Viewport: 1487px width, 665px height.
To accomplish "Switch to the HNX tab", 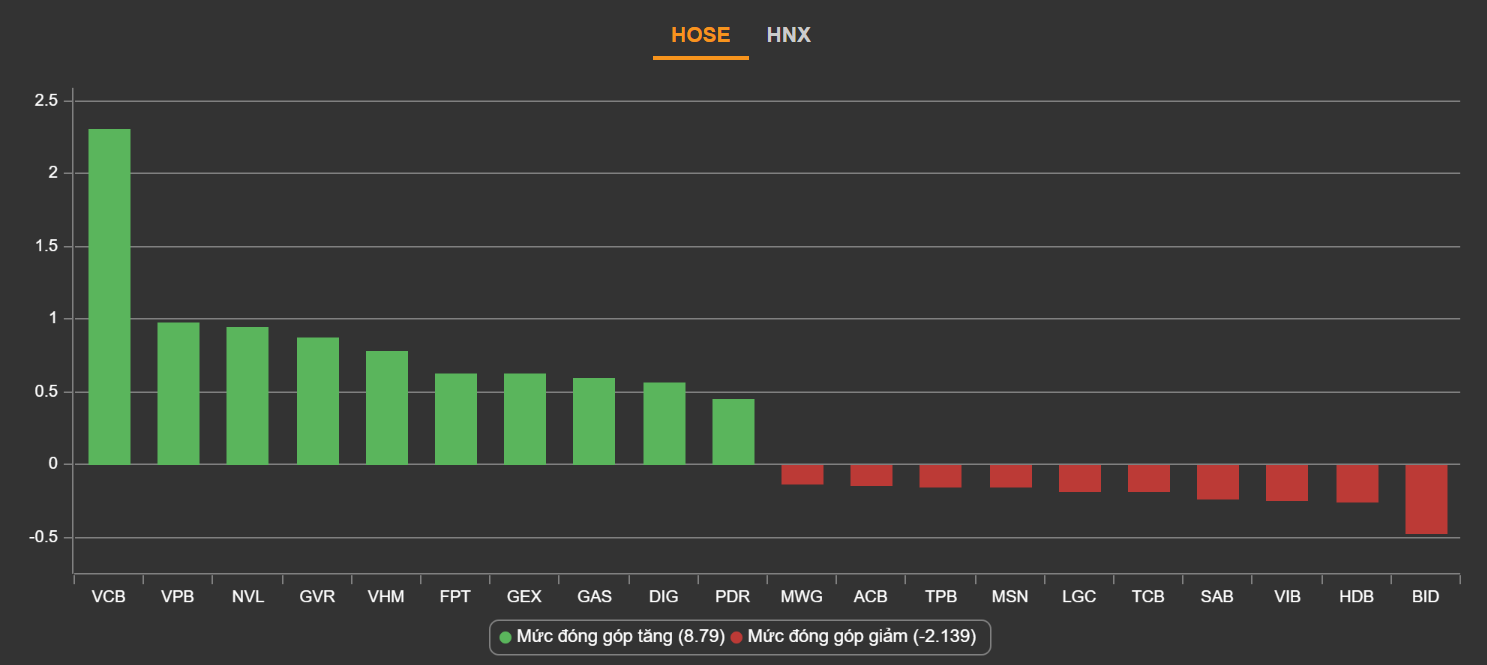I will 788,35.
